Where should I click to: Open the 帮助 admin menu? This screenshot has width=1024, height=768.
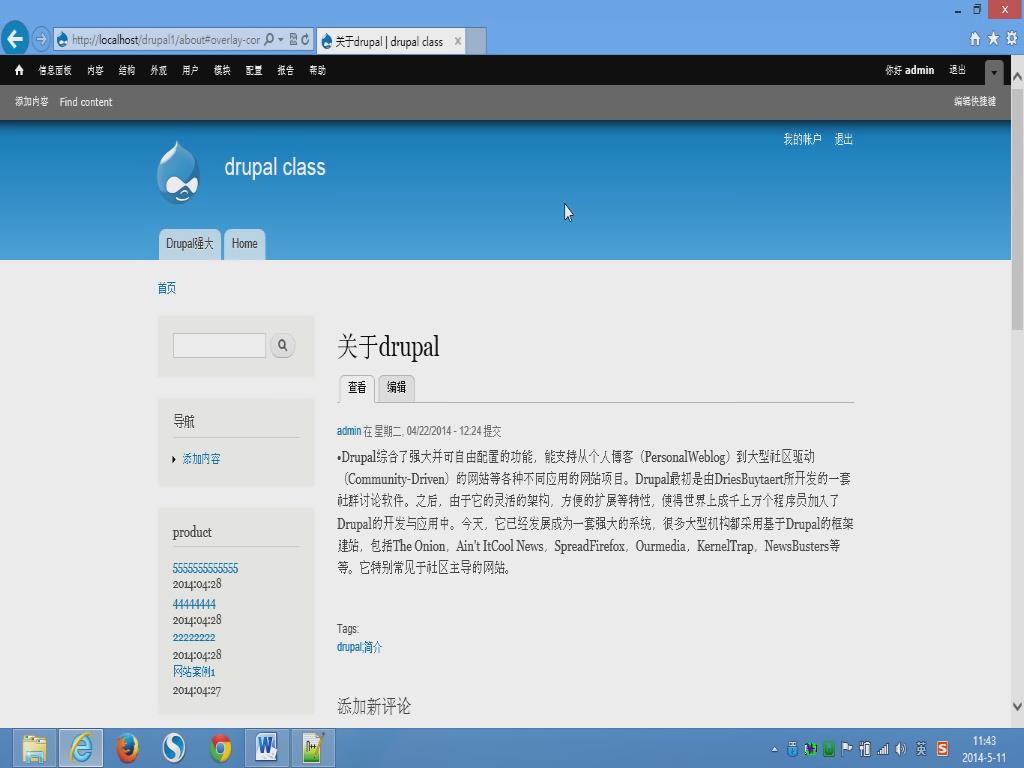click(317, 70)
